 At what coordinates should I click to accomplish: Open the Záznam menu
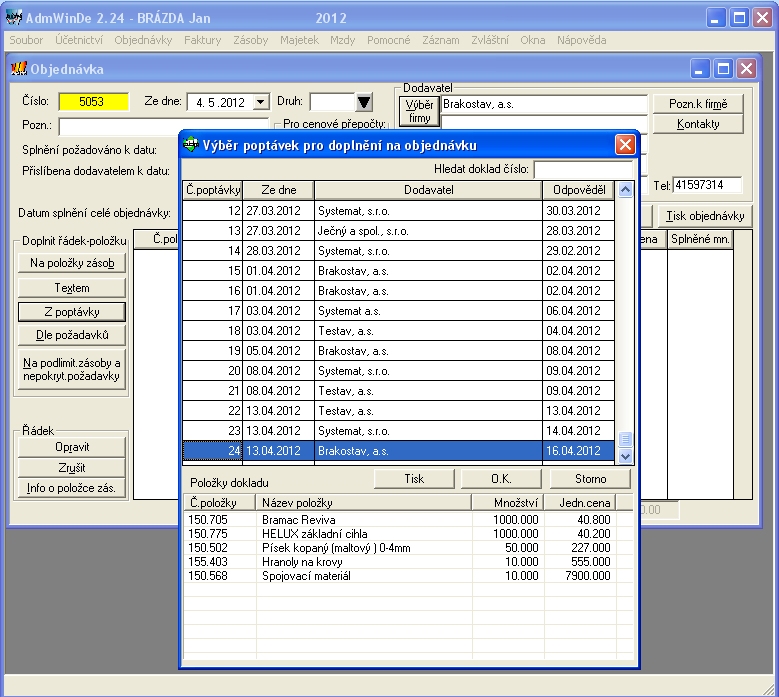[x=441, y=40]
